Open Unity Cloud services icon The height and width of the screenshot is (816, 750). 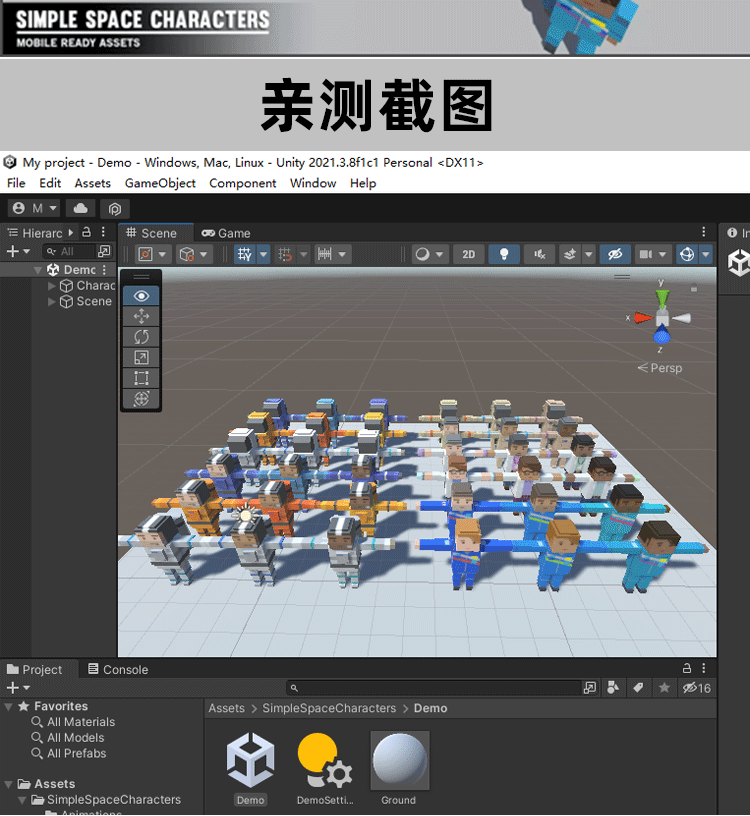click(x=80, y=208)
